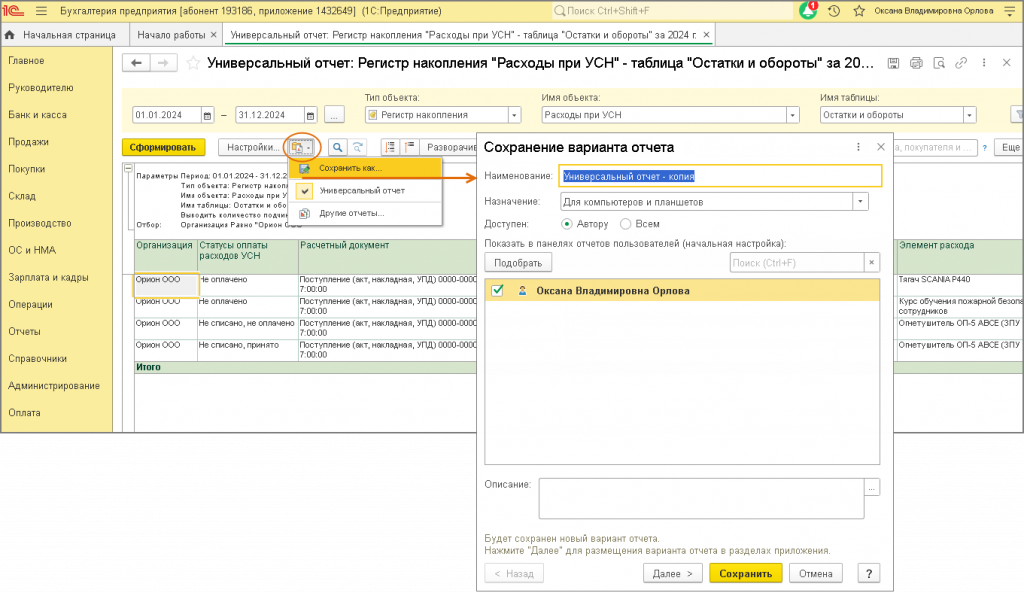Select the "Автору" radio button

(x=567, y=224)
